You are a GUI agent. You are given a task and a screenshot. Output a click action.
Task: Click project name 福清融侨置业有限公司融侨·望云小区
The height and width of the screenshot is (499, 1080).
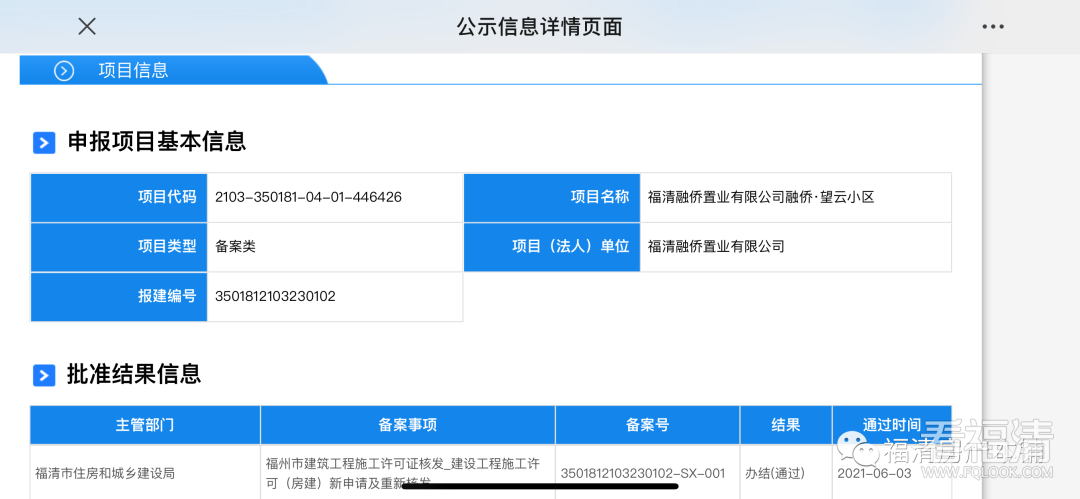761,197
